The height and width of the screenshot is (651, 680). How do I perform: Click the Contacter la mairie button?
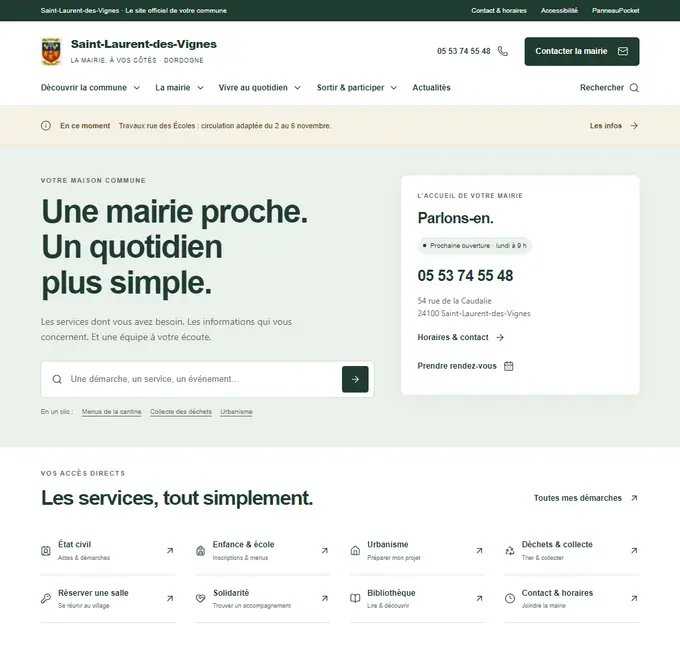582,52
